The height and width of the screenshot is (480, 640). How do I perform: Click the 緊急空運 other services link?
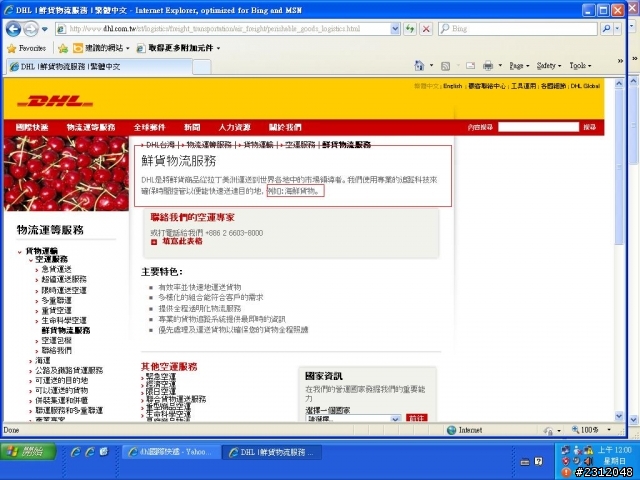coord(161,377)
